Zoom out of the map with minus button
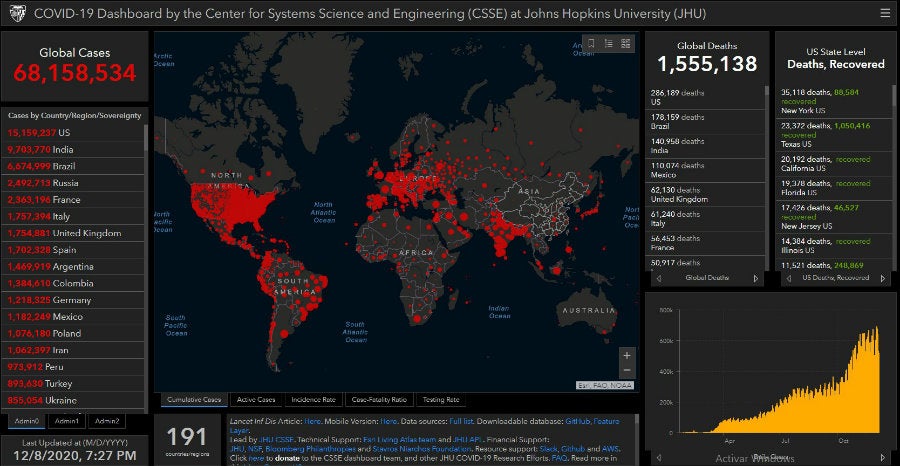Viewport: 900px width, 466px height. 627,372
